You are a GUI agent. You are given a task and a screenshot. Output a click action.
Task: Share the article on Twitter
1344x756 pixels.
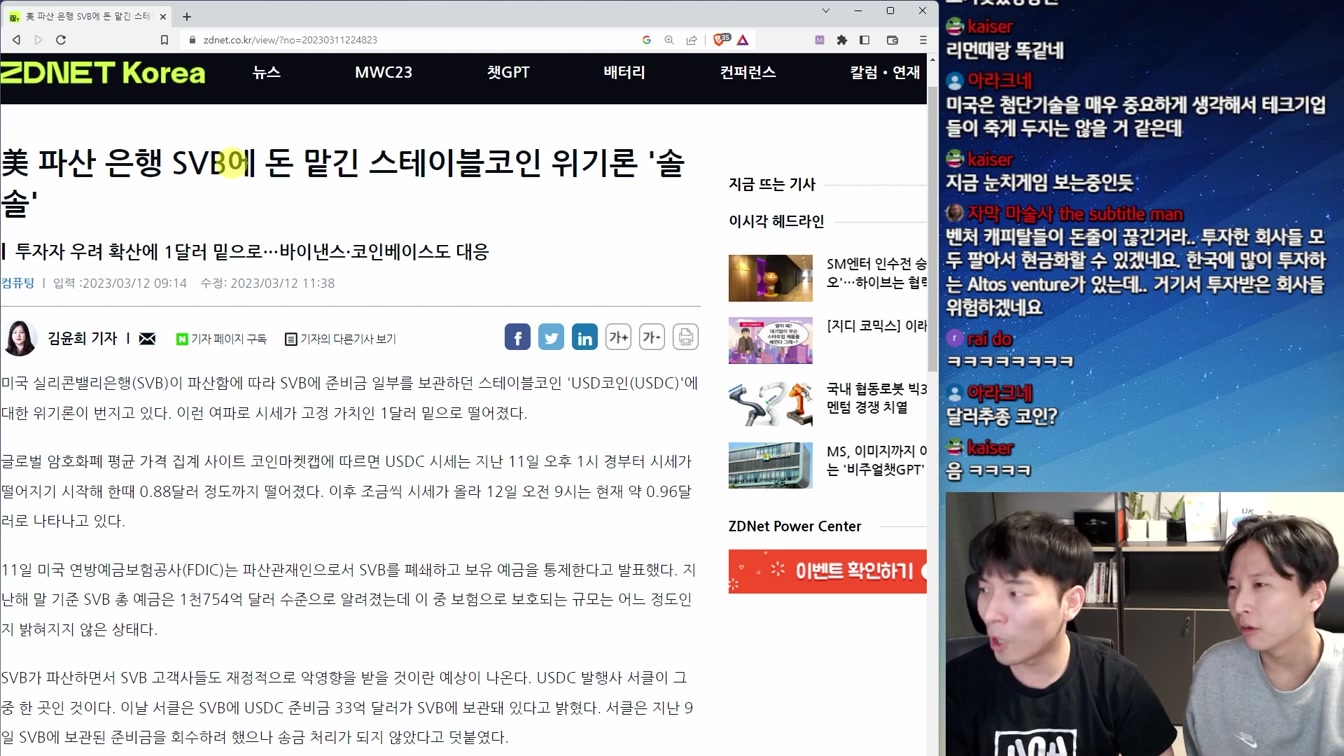(551, 337)
